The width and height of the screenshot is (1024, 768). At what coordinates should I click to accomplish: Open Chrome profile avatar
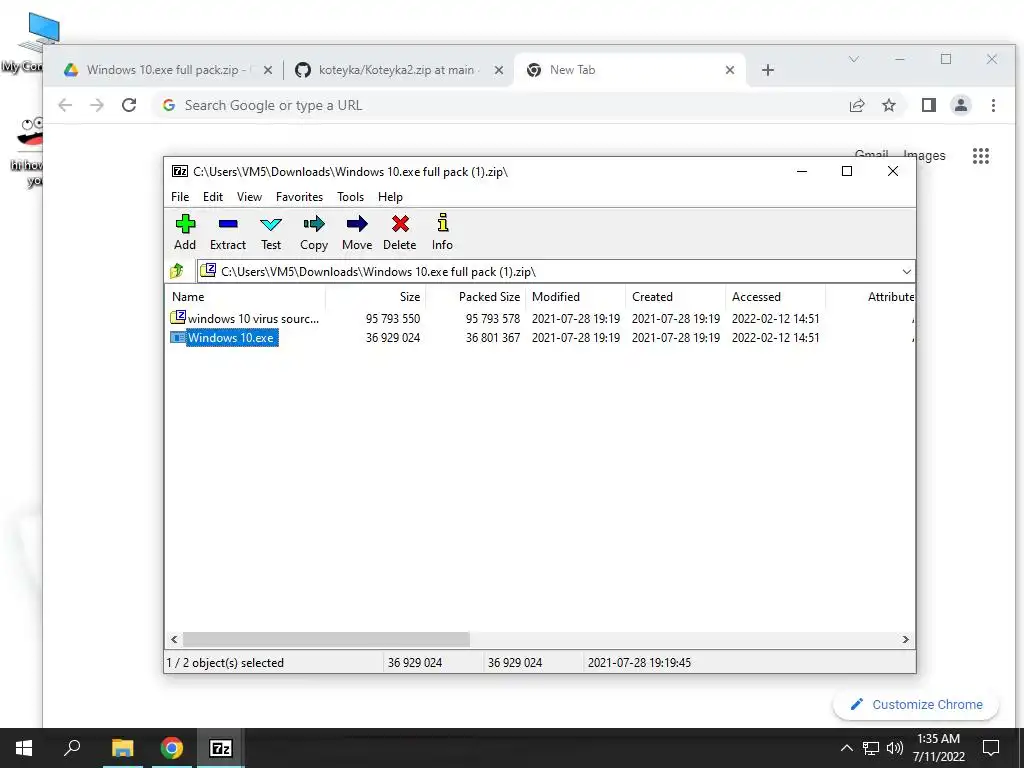[961, 105]
